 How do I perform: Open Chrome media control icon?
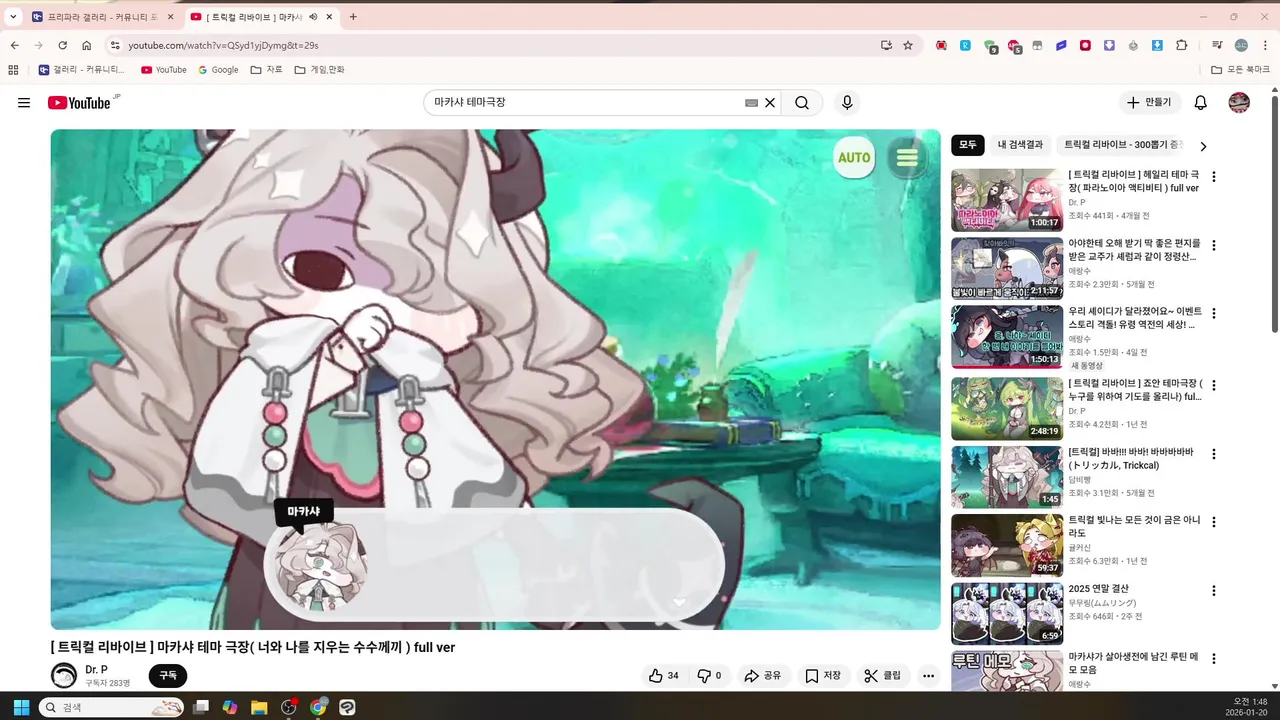click(1217, 45)
